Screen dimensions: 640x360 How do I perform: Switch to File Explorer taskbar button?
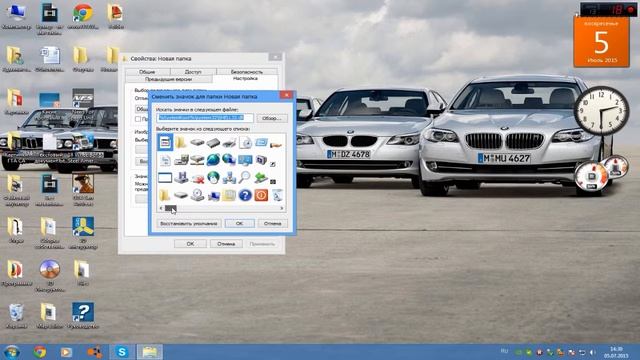coord(149,351)
